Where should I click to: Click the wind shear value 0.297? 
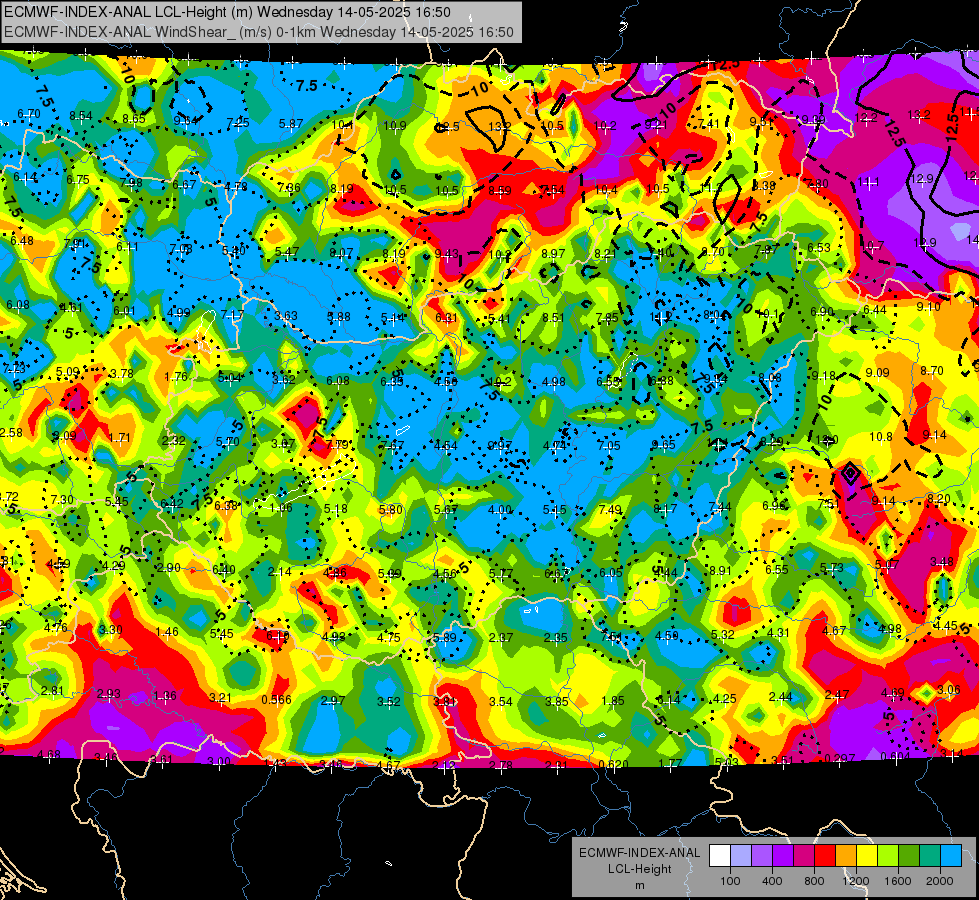point(840,758)
